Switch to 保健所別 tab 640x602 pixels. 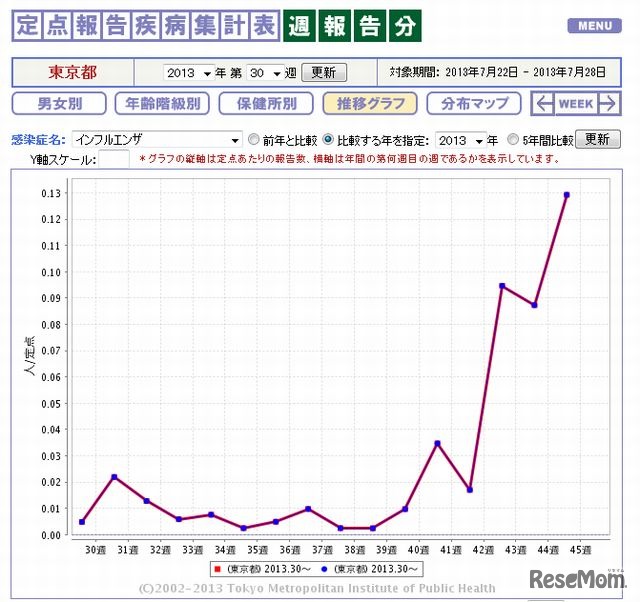[x=266, y=104]
